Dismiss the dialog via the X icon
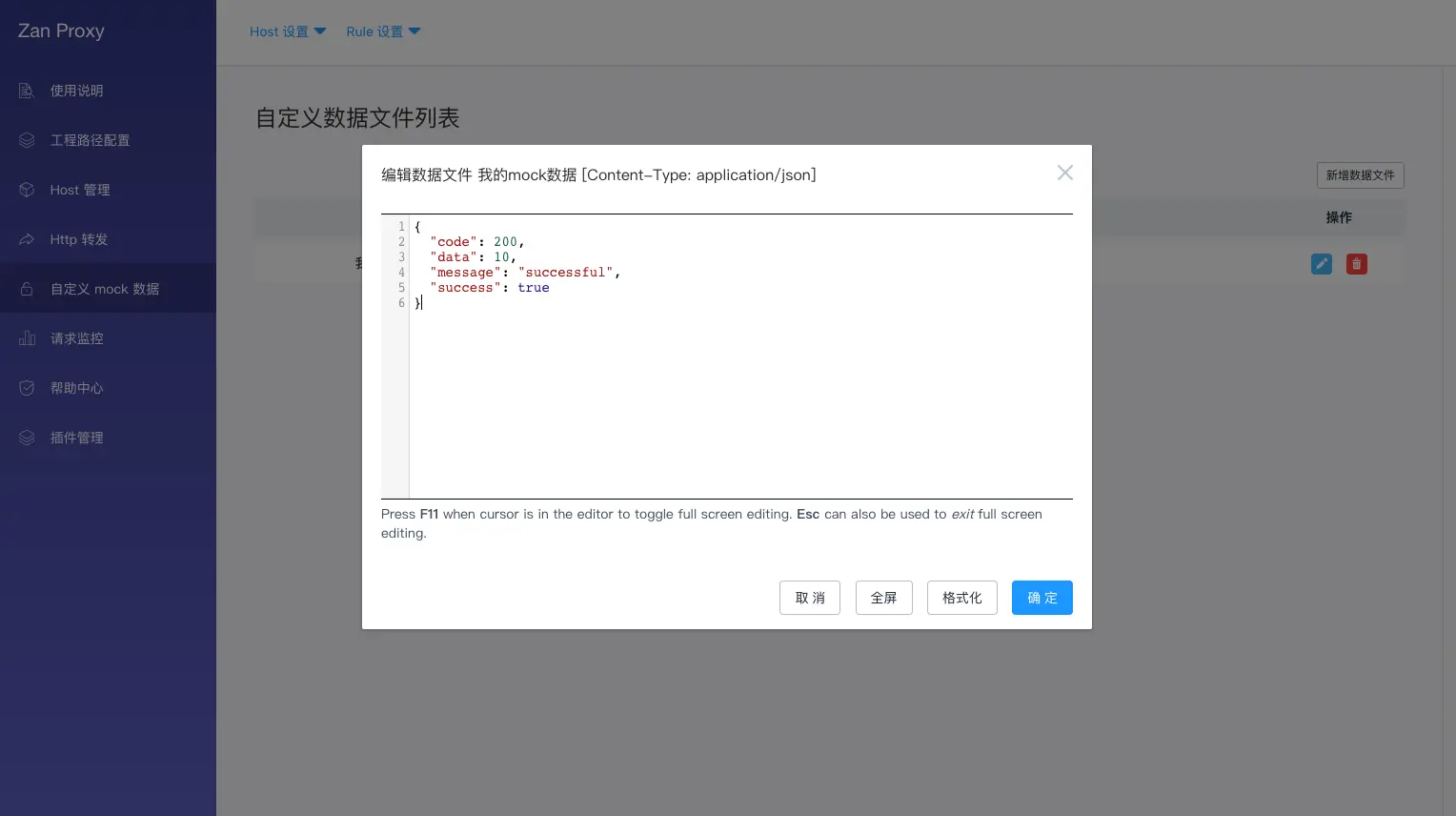Image resolution: width=1456 pixels, height=816 pixels. 1064,173
